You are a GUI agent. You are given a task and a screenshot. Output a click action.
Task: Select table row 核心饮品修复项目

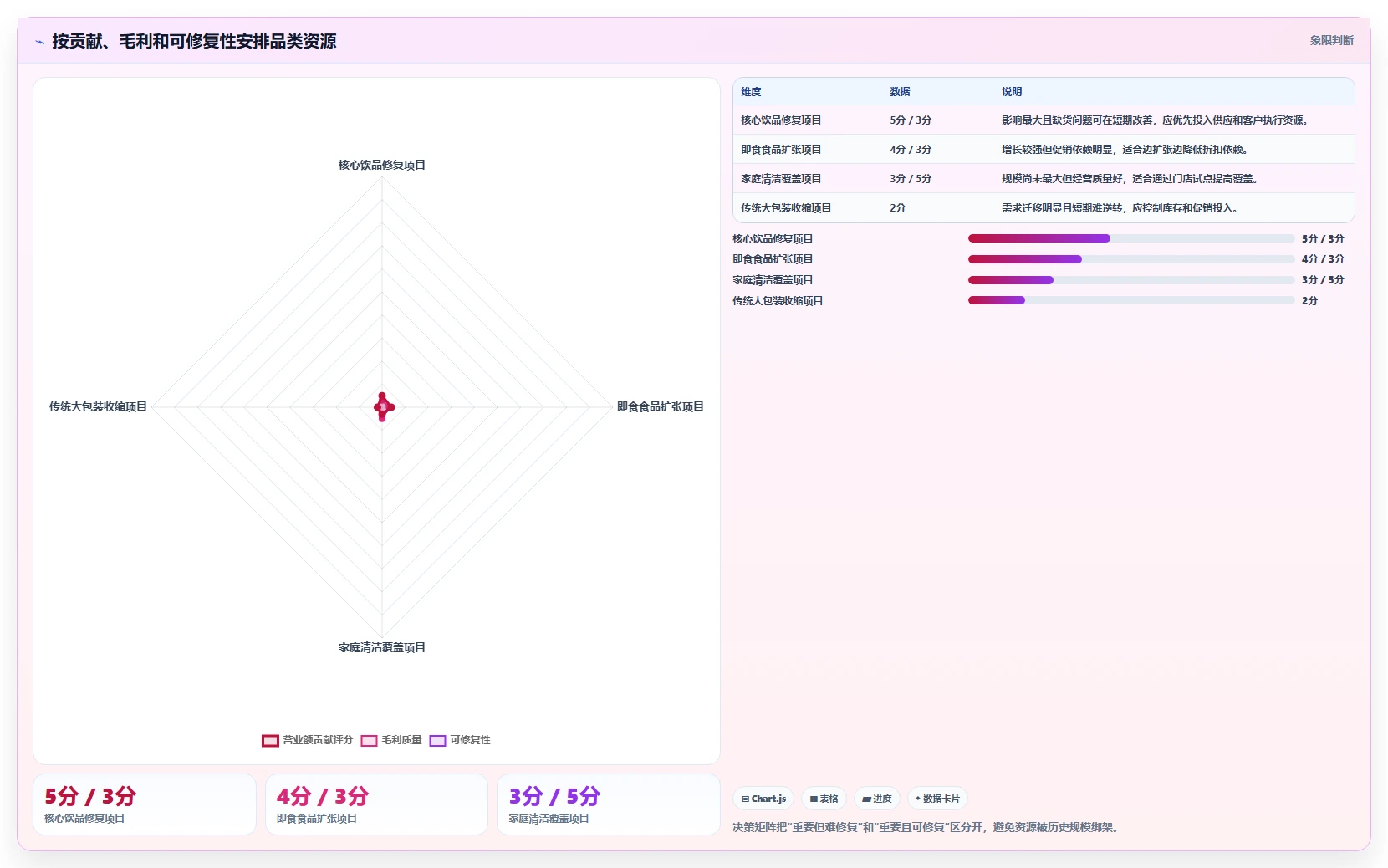(x=1044, y=120)
